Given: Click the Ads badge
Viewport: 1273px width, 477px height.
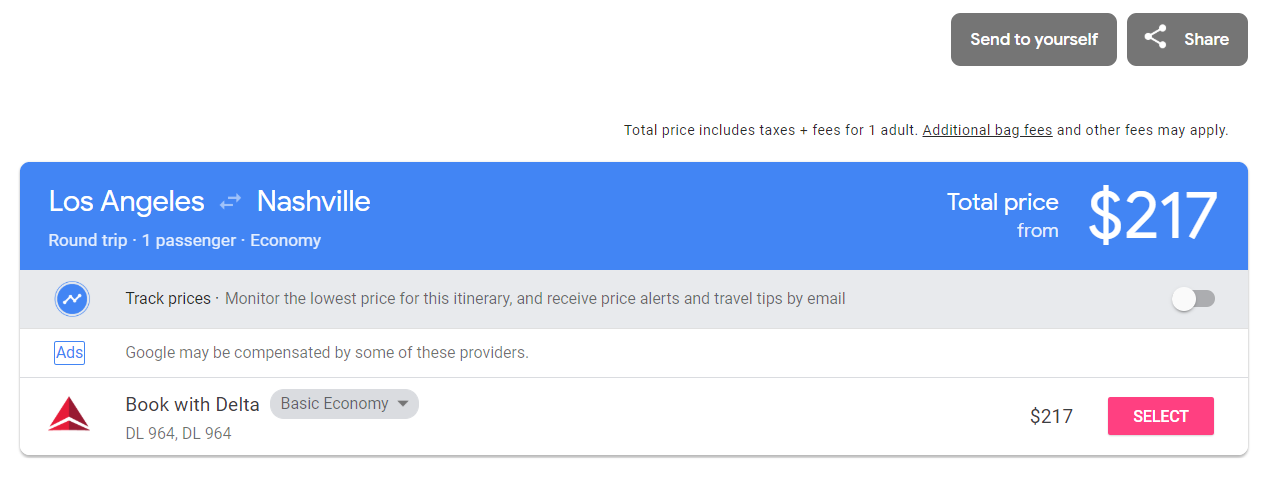Looking at the screenshot, I should click(70, 353).
